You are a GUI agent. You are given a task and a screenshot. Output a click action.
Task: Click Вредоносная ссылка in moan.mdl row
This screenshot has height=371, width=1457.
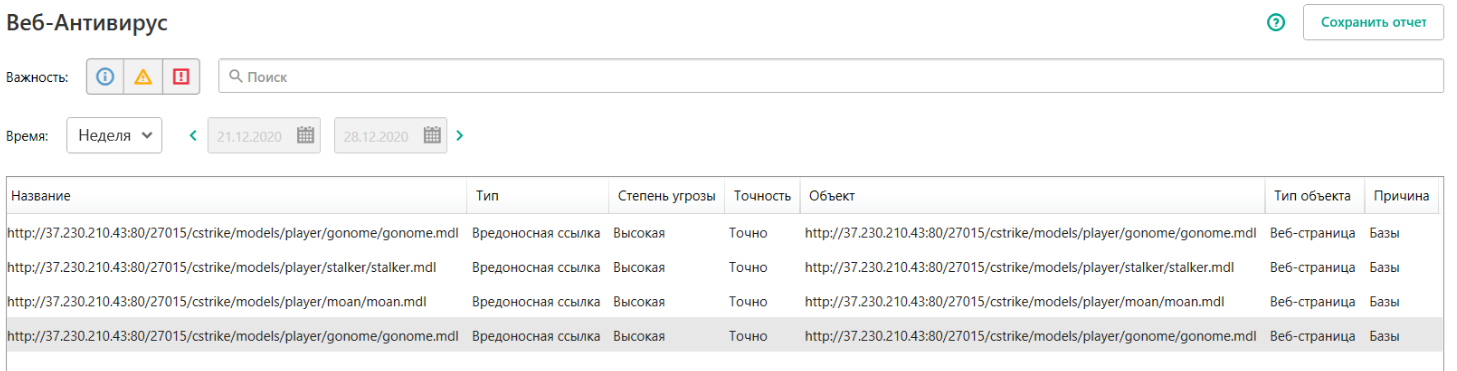click(x=536, y=301)
